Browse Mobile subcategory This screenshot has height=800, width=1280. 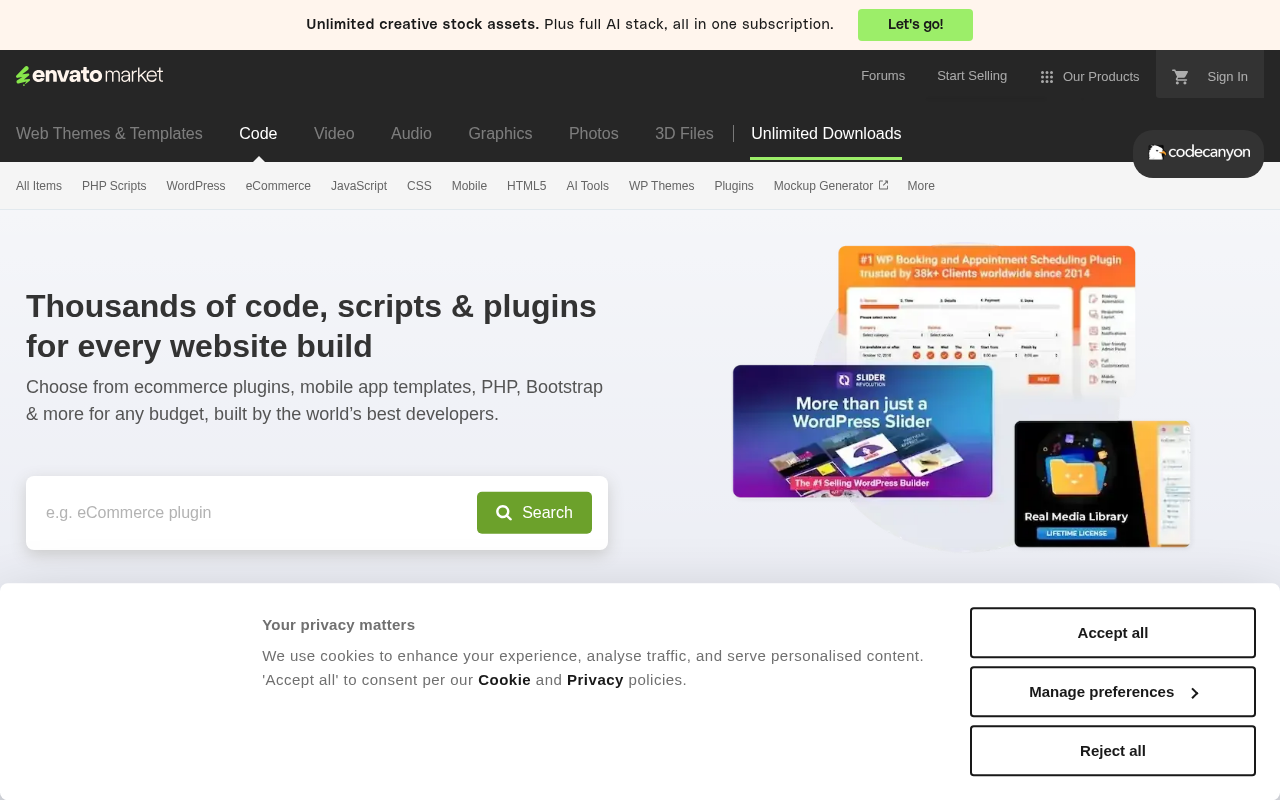(469, 186)
